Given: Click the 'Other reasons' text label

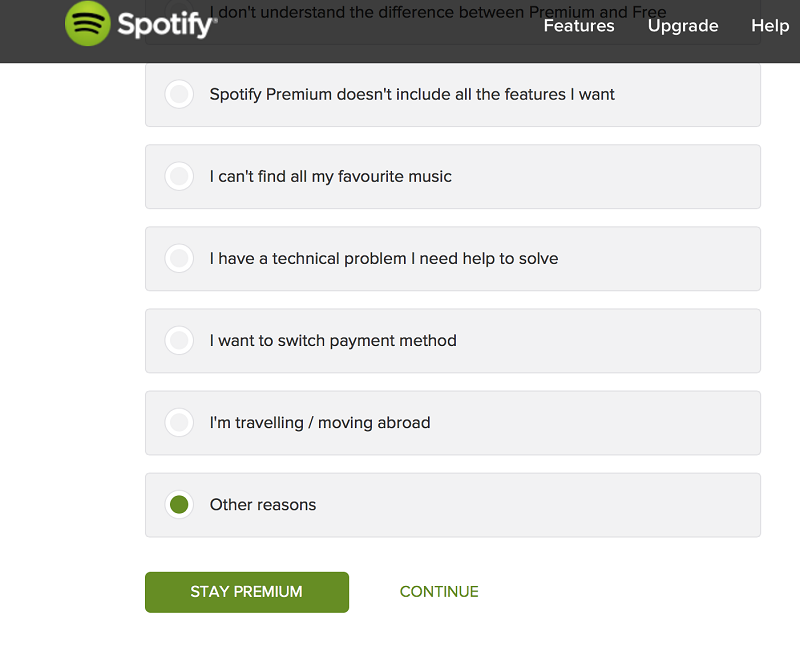Looking at the screenshot, I should click(263, 505).
